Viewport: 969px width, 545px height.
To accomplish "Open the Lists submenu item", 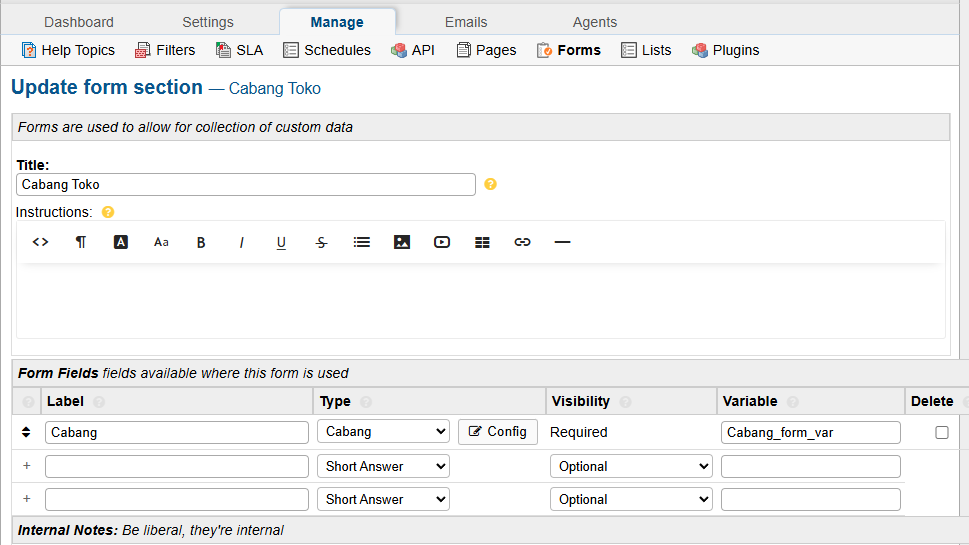I will pyautogui.click(x=646, y=50).
